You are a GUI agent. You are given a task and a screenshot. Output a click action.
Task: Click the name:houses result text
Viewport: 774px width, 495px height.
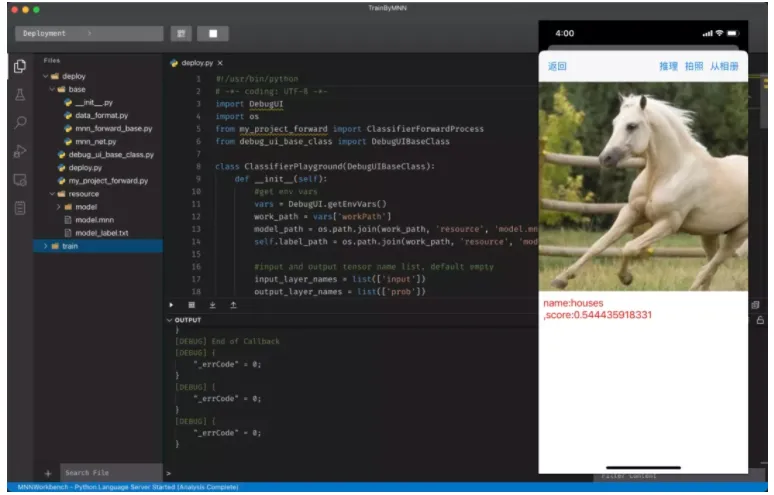click(573, 303)
